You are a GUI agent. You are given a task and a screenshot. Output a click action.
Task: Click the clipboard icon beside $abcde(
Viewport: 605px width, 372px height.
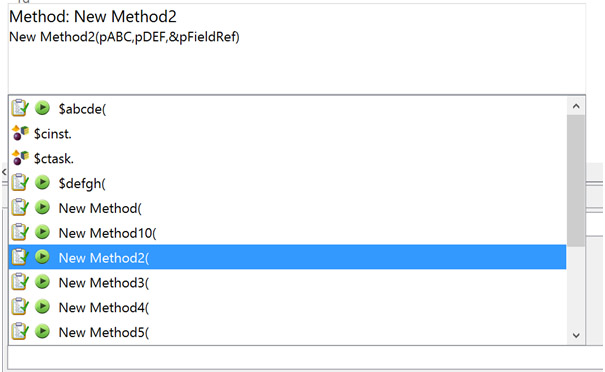(20, 108)
